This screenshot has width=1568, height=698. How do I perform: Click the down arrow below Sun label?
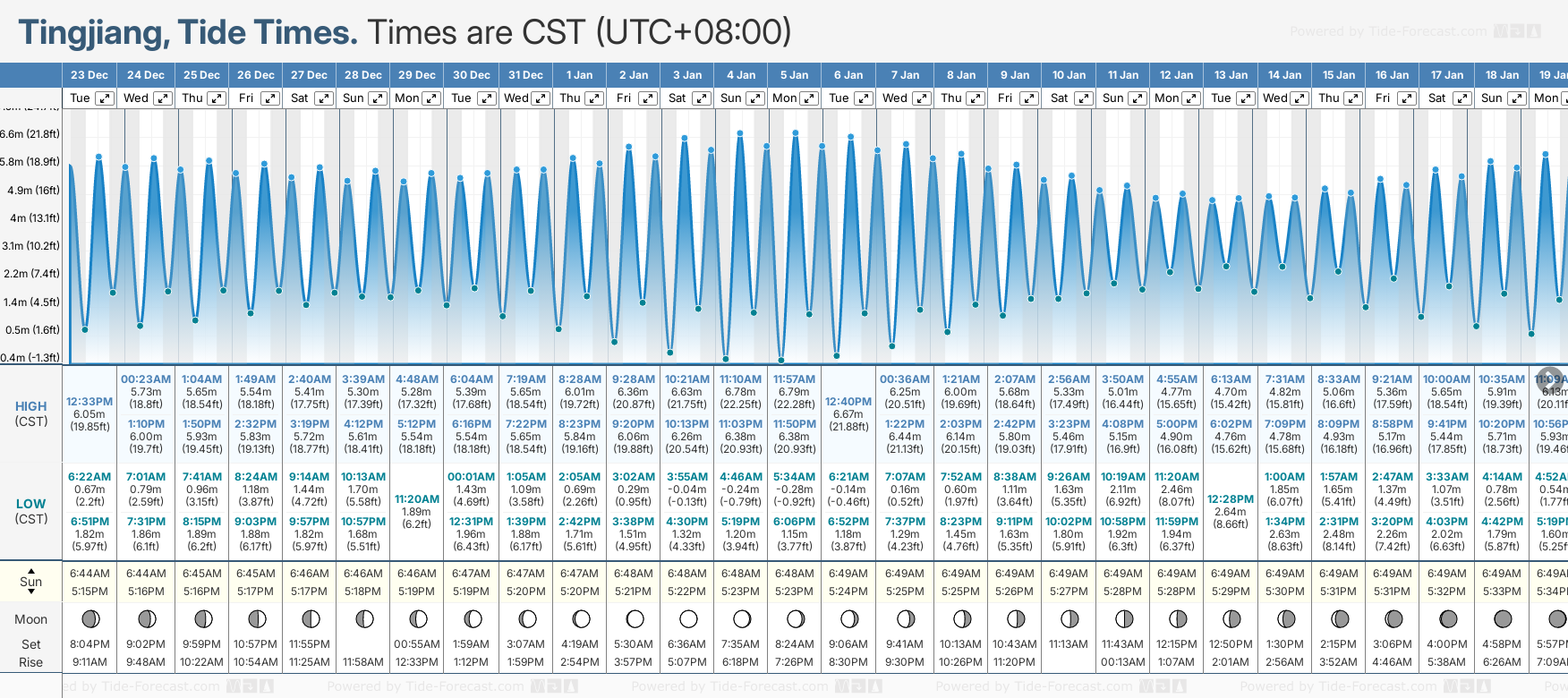click(x=31, y=592)
